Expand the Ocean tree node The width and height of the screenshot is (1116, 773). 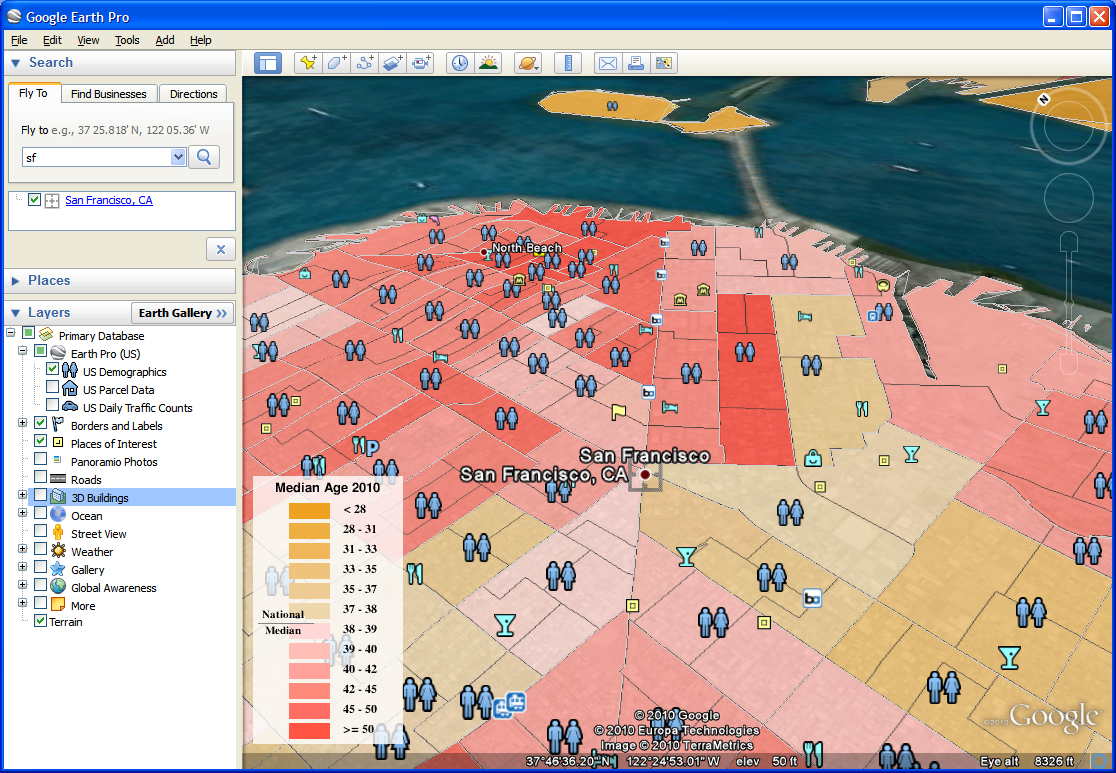(23, 512)
